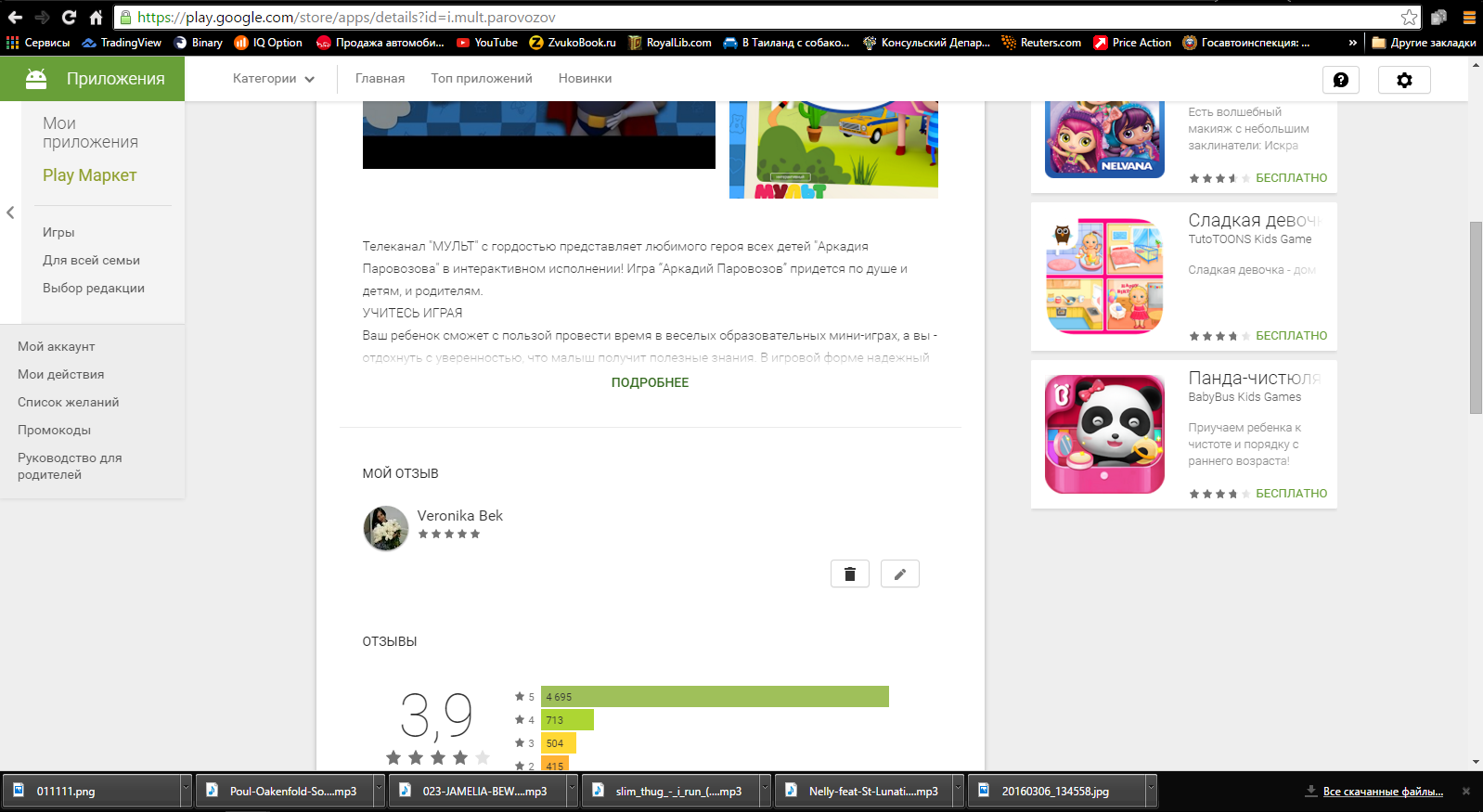Open the ZvukoBook.ru bookmark
Viewport: 1483px width, 812px height.
pyautogui.click(x=573, y=43)
